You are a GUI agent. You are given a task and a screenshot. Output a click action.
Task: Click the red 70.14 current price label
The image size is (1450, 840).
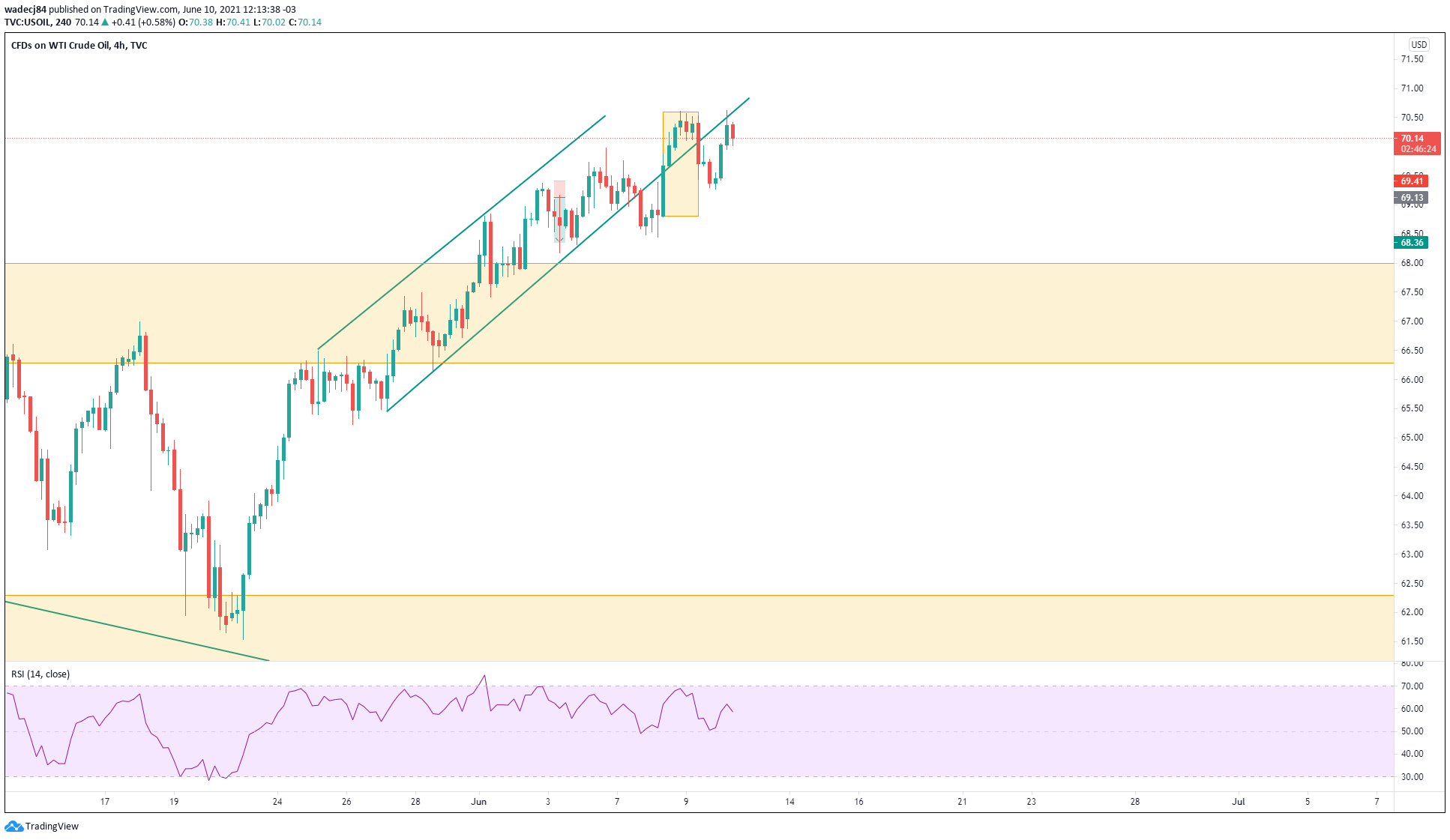click(1413, 139)
